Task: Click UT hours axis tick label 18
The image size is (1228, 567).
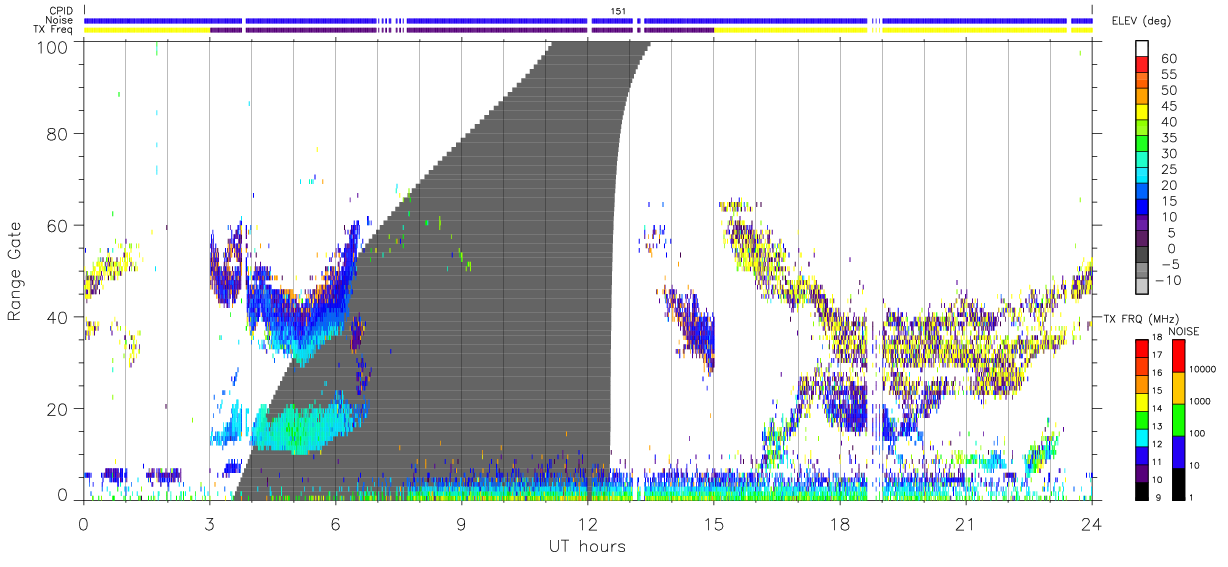Action: (839, 524)
